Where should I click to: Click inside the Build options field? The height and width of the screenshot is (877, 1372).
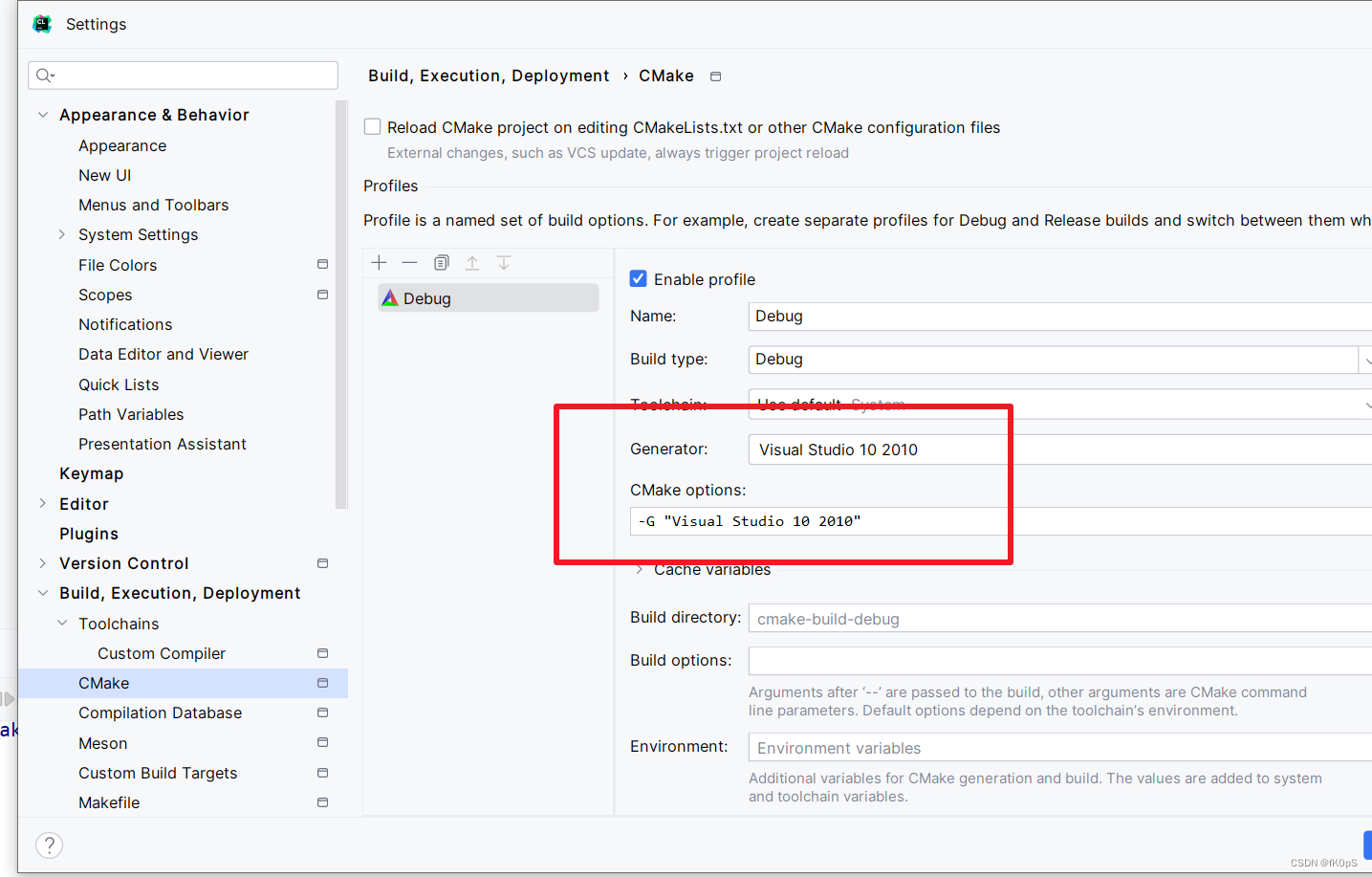click(956, 660)
